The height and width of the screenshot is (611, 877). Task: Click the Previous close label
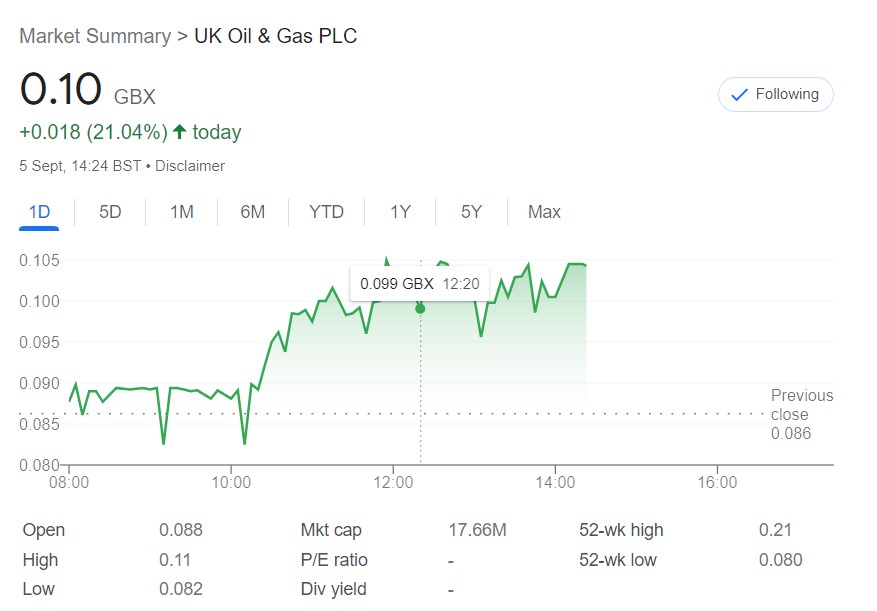point(801,405)
